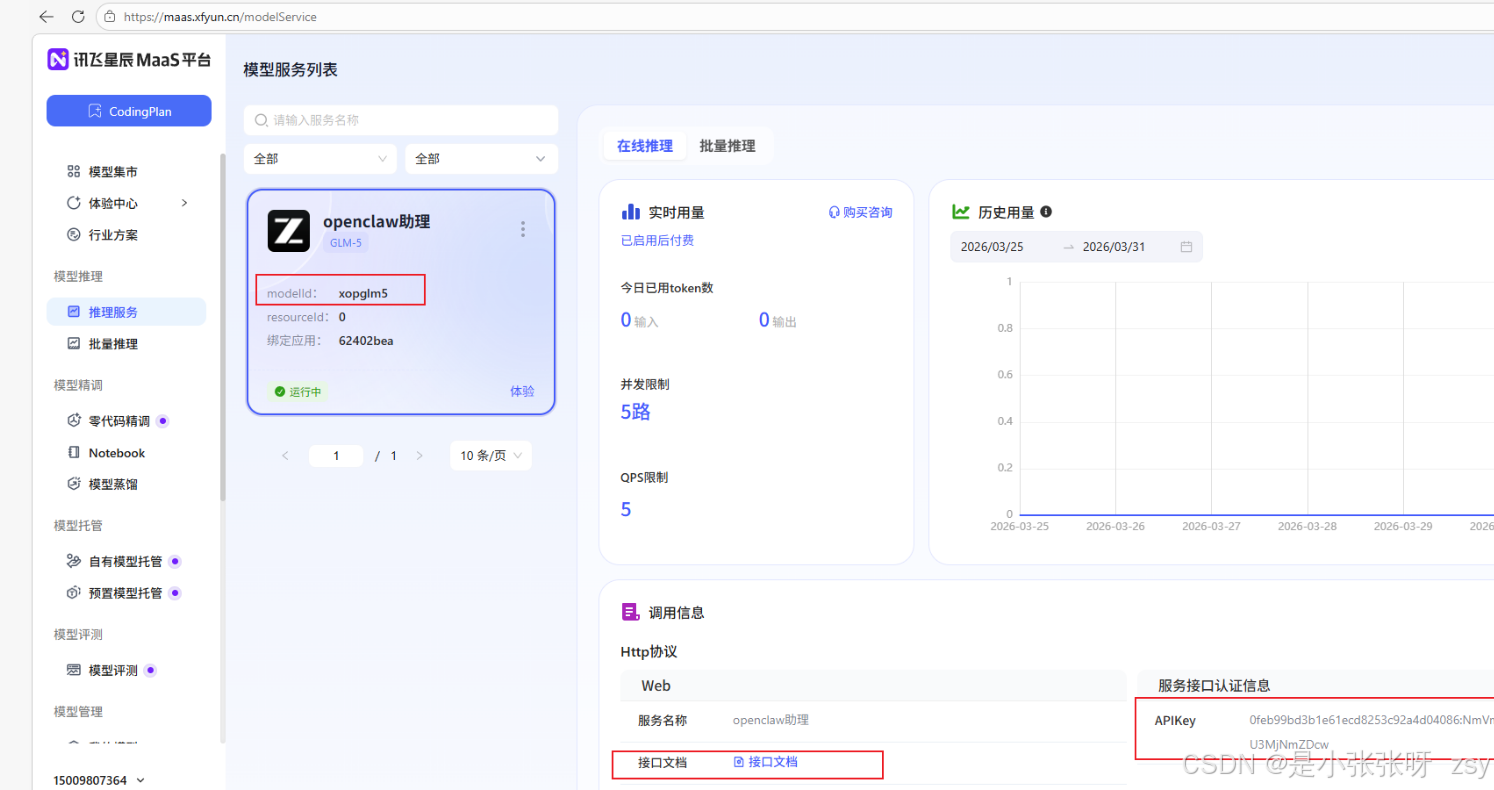1494x790 pixels.
Task: Click the 模型蒸馏 icon
Action: tap(73, 484)
